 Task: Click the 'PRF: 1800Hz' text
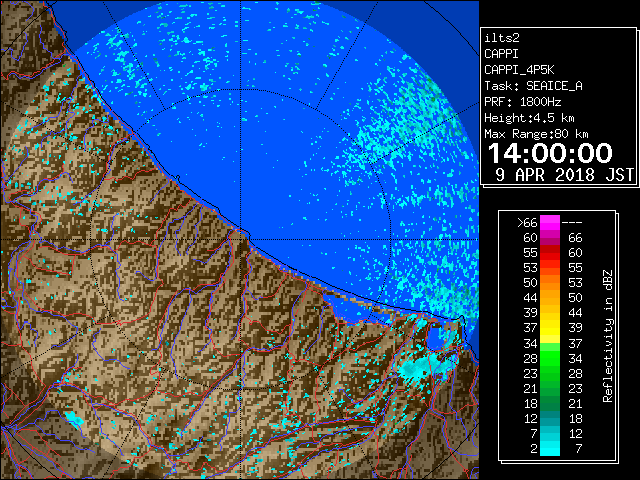(x=522, y=102)
